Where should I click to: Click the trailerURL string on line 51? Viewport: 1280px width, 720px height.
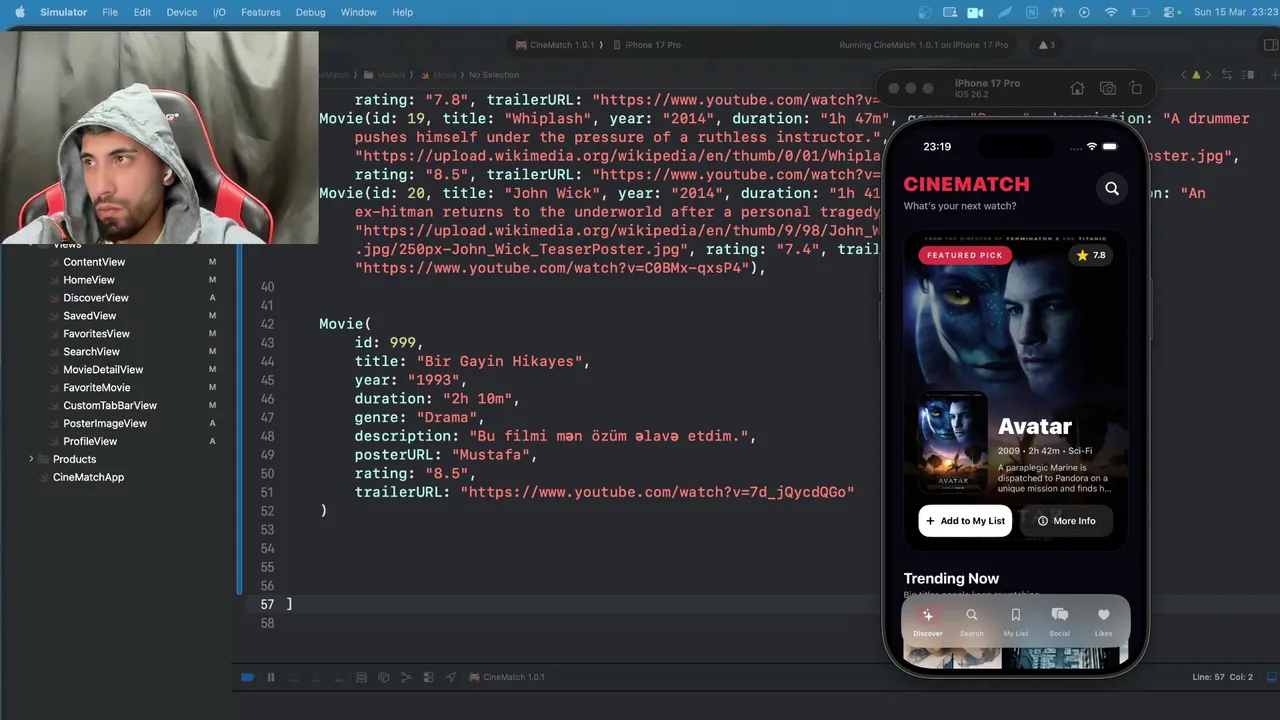coord(657,492)
